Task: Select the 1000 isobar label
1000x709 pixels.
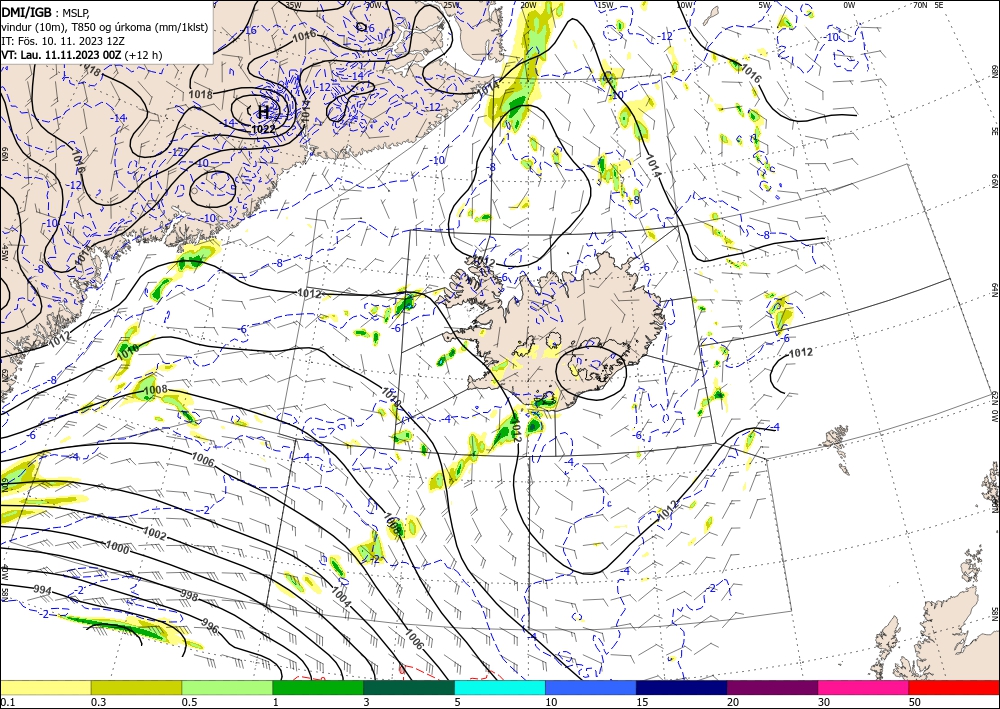Action: (x=117, y=547)
